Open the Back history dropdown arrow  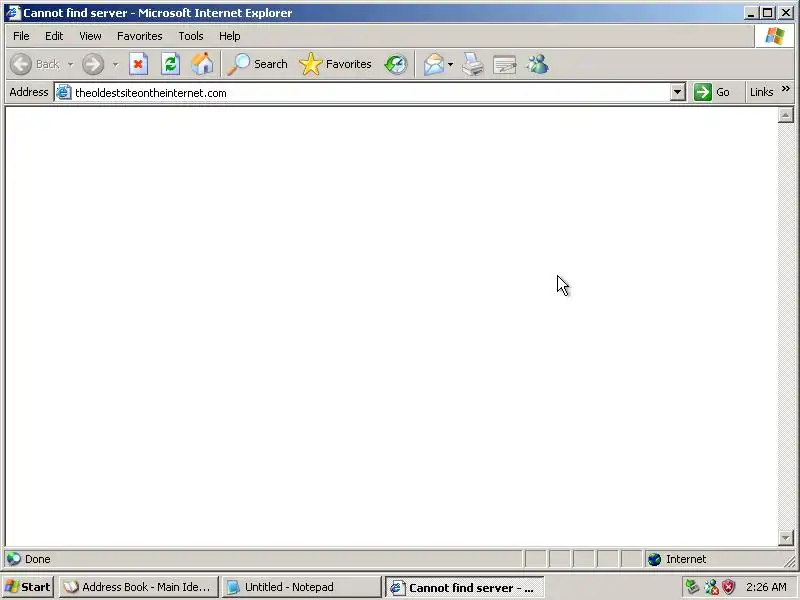(x=70, y=64)
